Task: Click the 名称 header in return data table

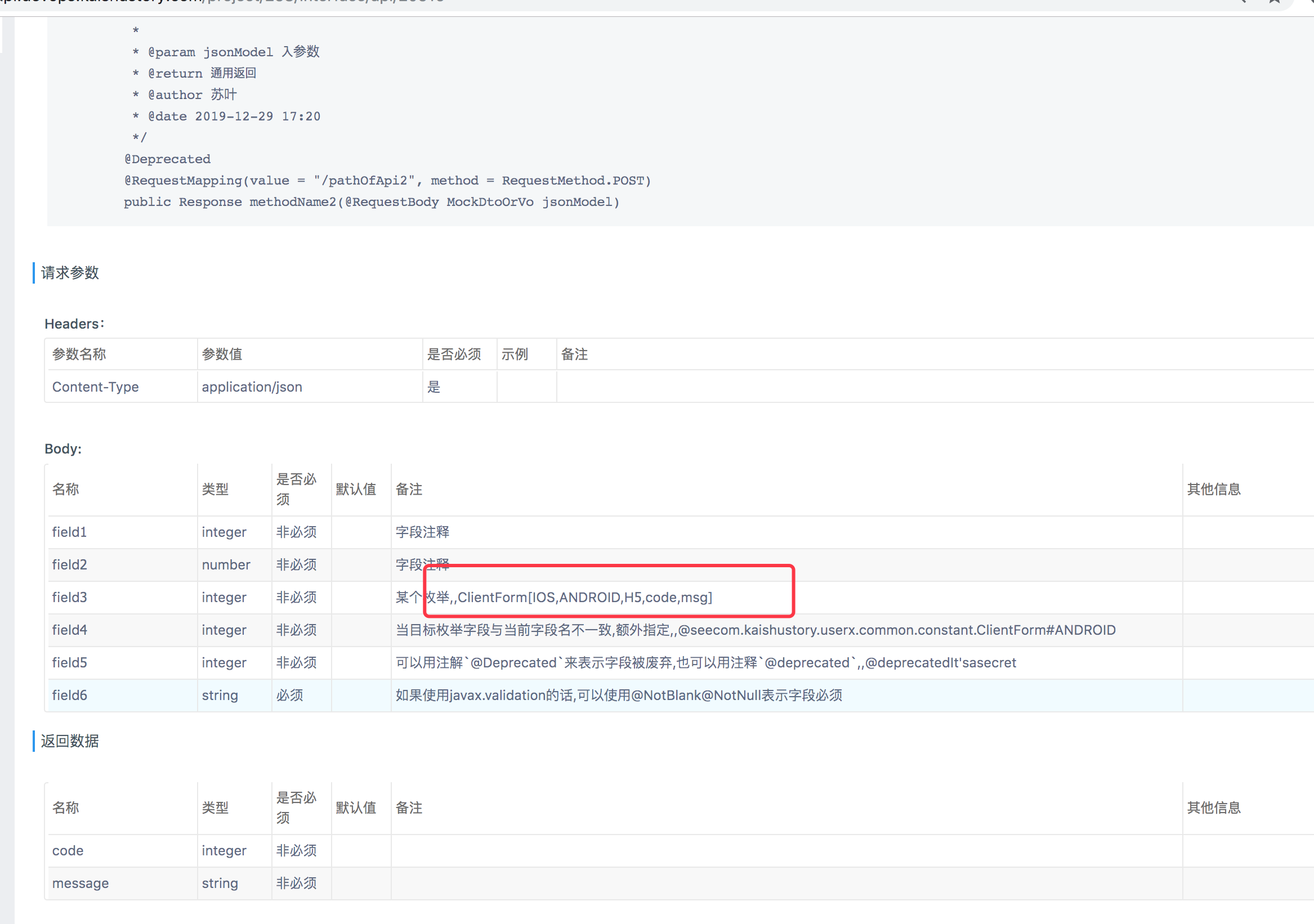Action: (x=65, y=808)
